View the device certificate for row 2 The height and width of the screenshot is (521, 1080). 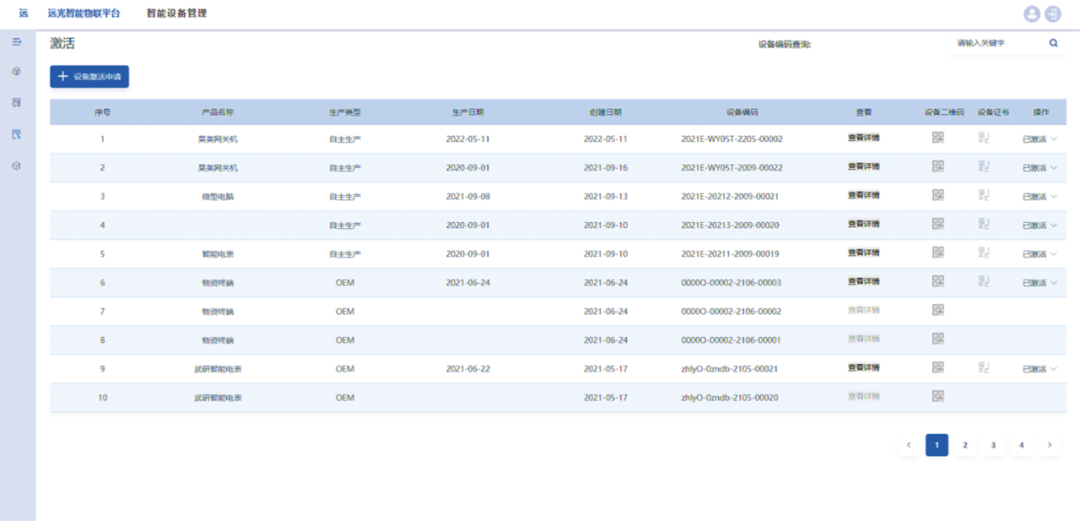click(x=984, y=167)
